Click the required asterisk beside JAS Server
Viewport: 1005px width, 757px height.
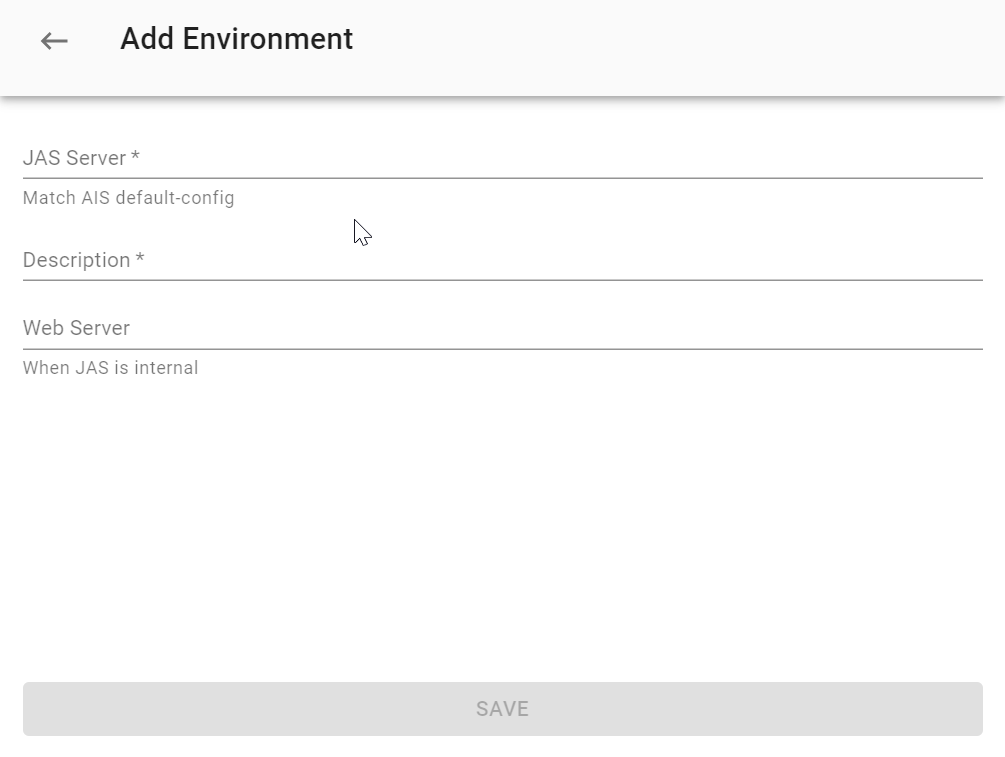pyautogui.click(x=135, y=157)
